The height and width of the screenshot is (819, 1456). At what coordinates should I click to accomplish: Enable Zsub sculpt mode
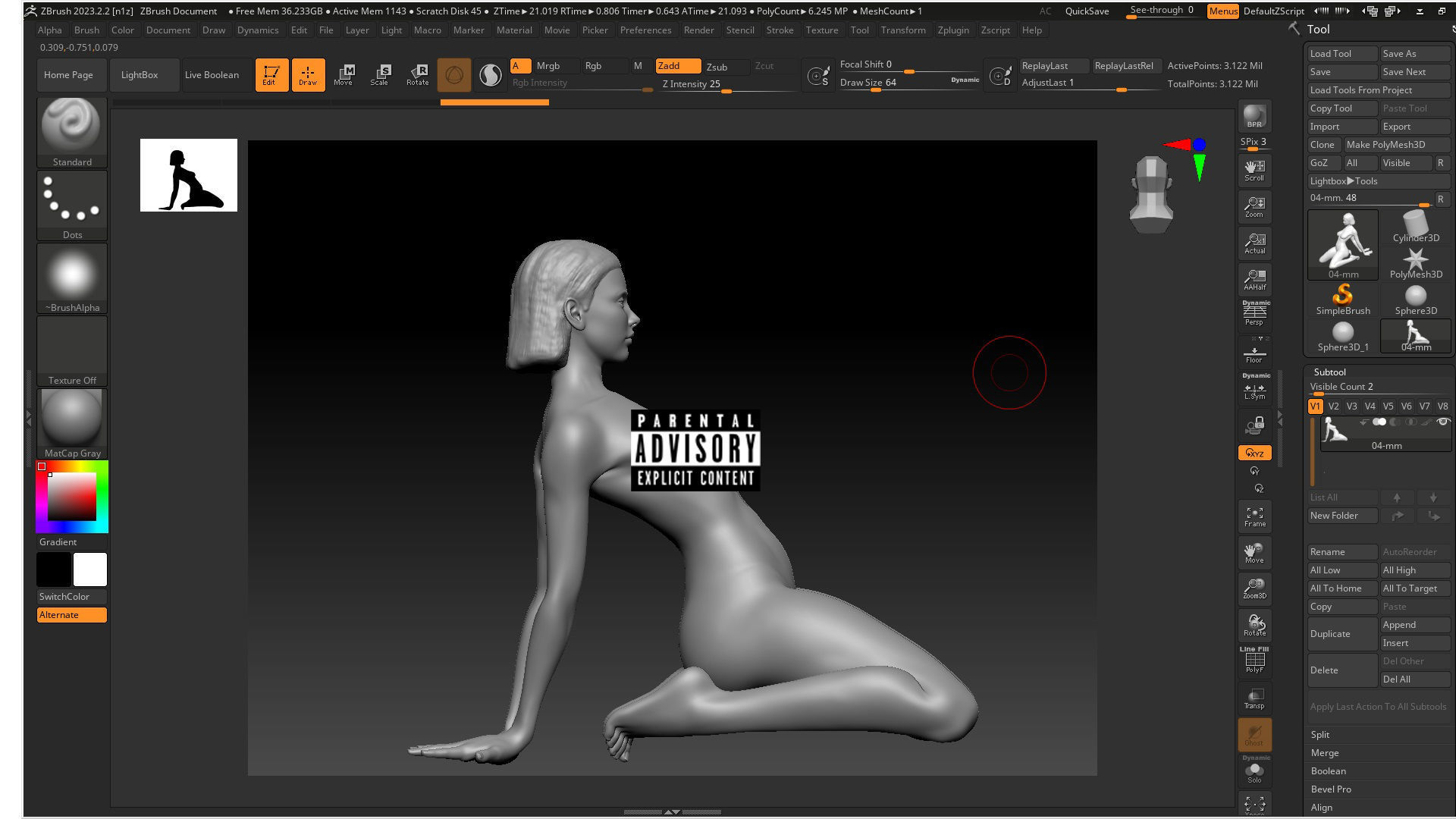[717, 67]
